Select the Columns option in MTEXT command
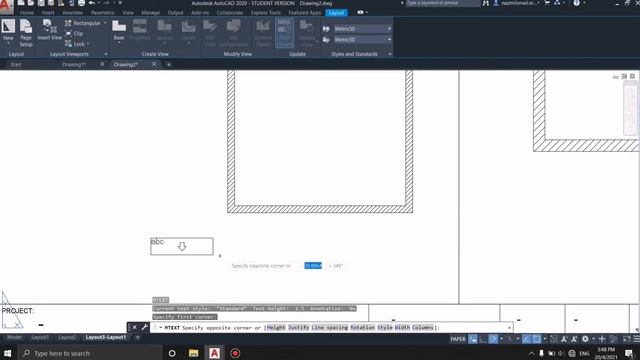The height and width of the screenshot is (360, 640). click(x=422, y=327)
